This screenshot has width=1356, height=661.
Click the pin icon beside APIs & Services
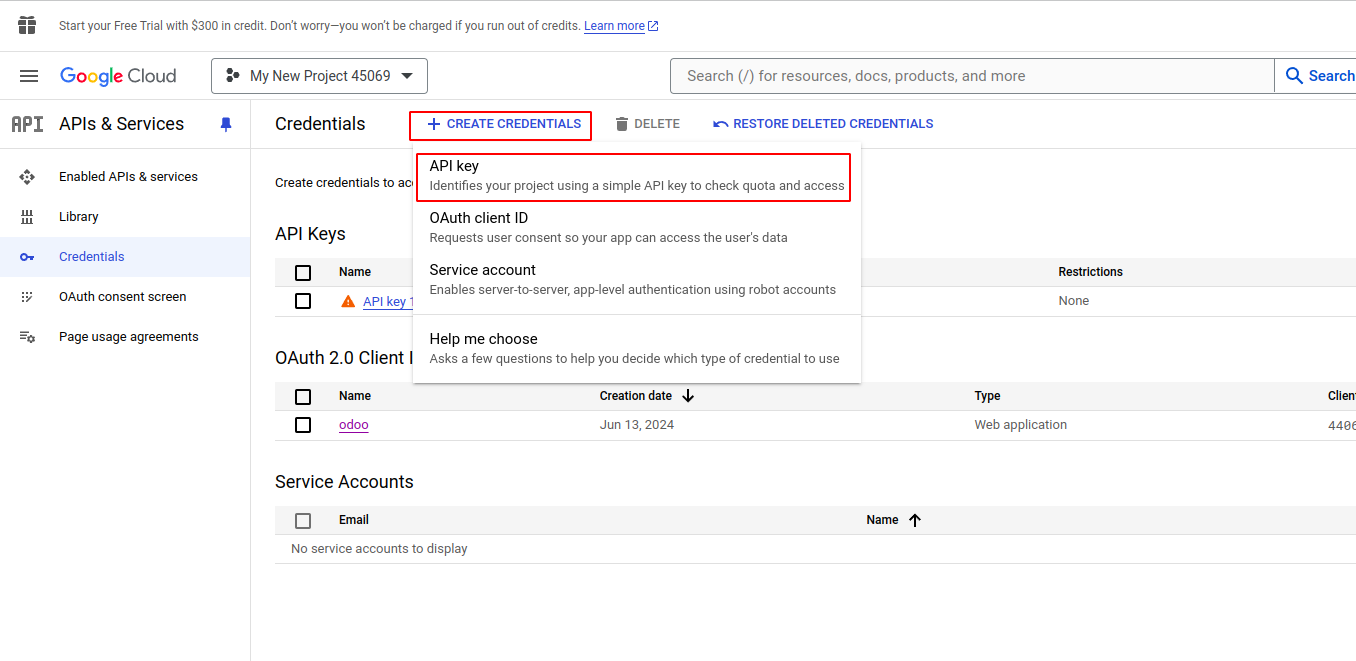[x=226, y=124]
